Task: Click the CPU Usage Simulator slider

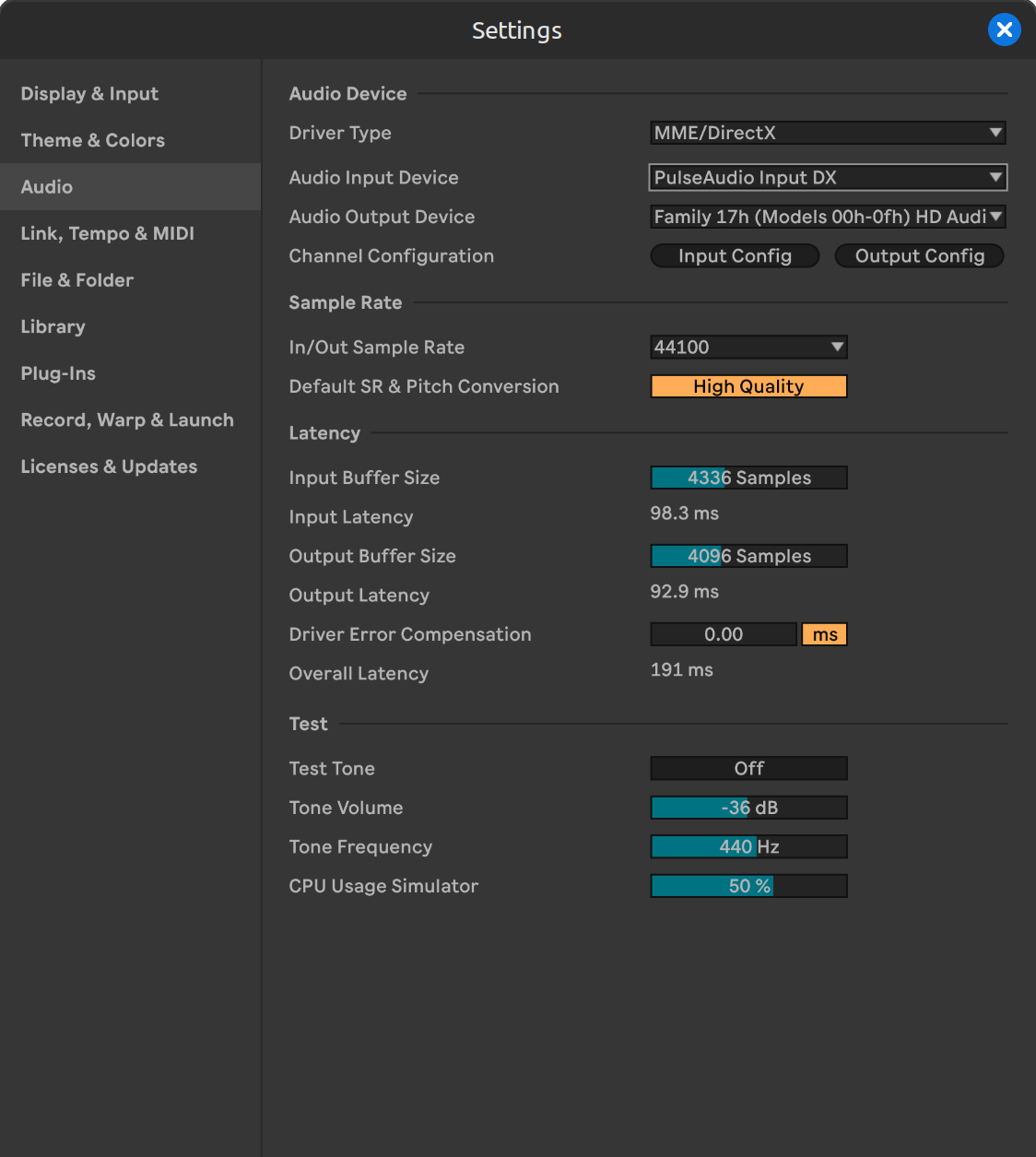Action: 748,886
